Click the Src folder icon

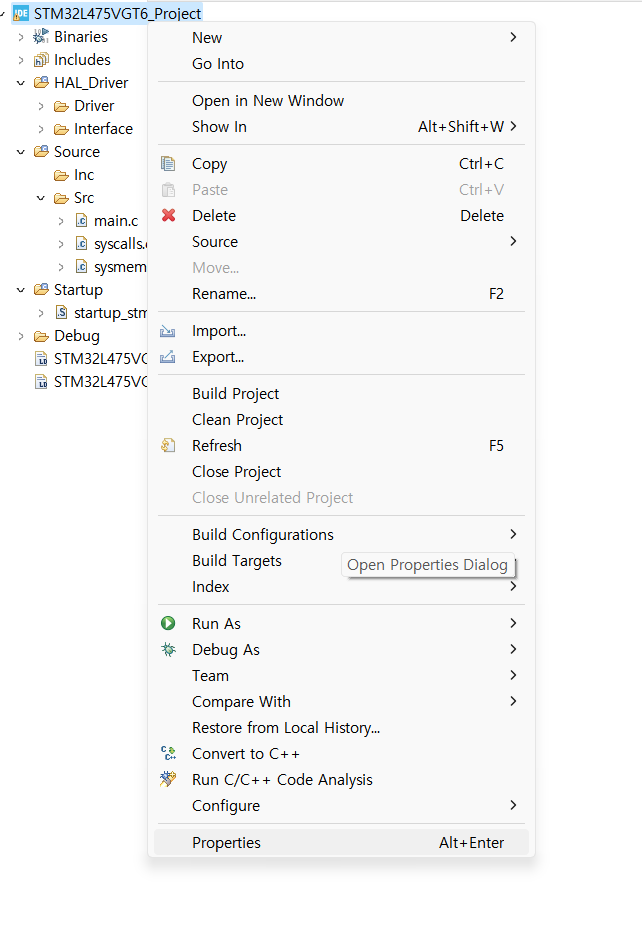[x=61, y=198]
